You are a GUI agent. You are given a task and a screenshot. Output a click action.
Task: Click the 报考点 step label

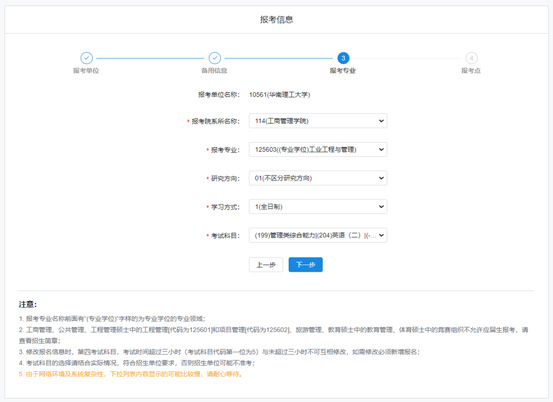point(471,71)
